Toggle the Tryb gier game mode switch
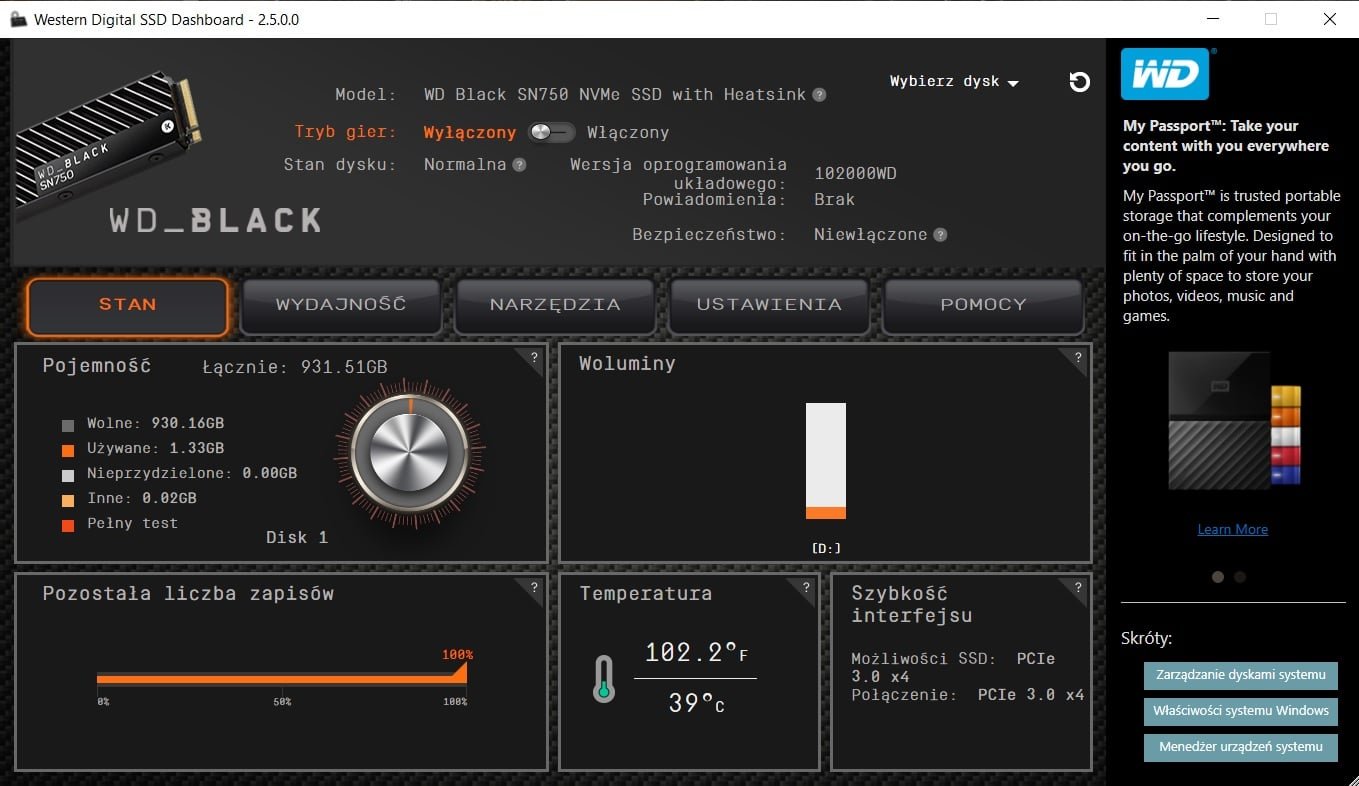 (x=551, y=132)
